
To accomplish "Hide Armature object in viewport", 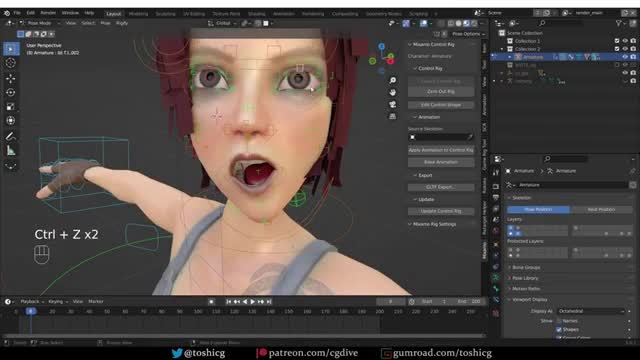I will [x=625, y=57].
